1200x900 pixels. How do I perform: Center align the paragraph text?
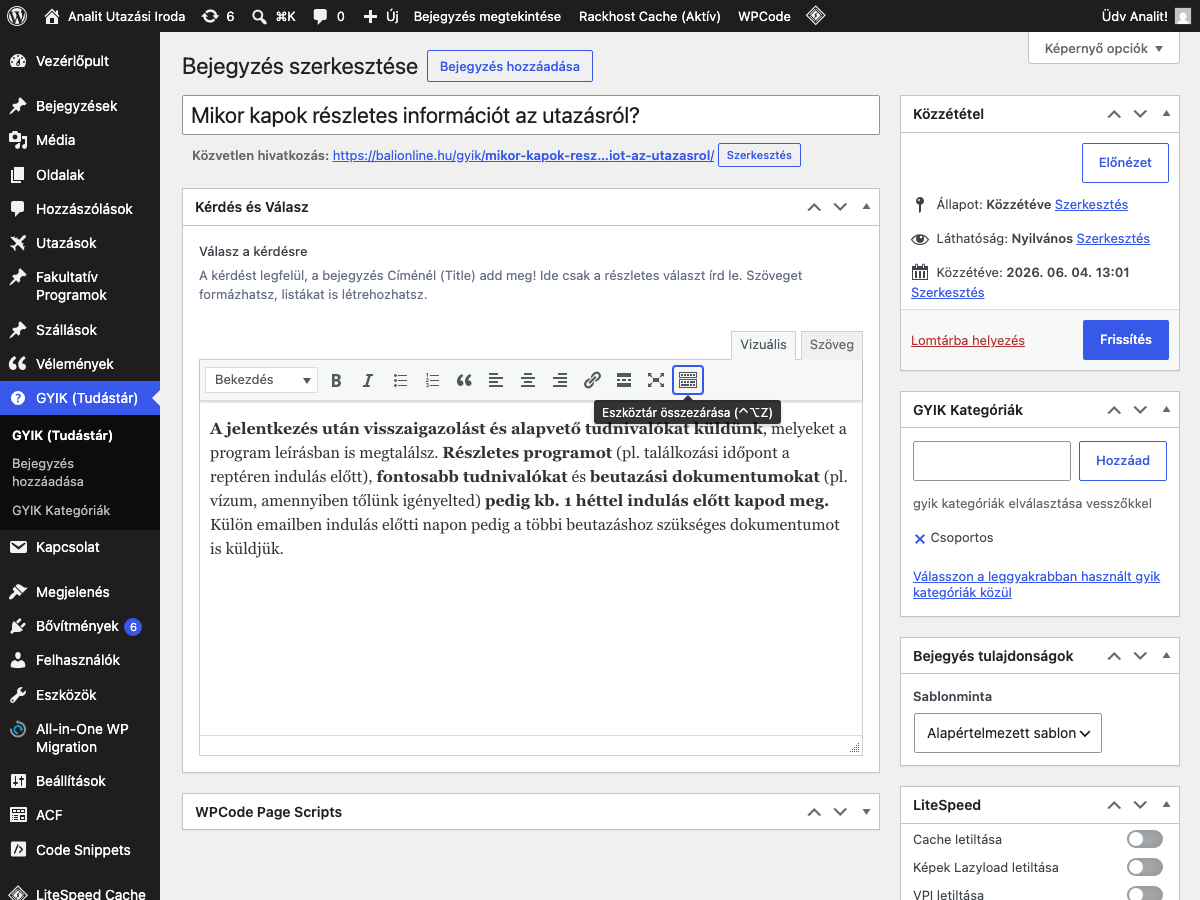pos(528,380)
